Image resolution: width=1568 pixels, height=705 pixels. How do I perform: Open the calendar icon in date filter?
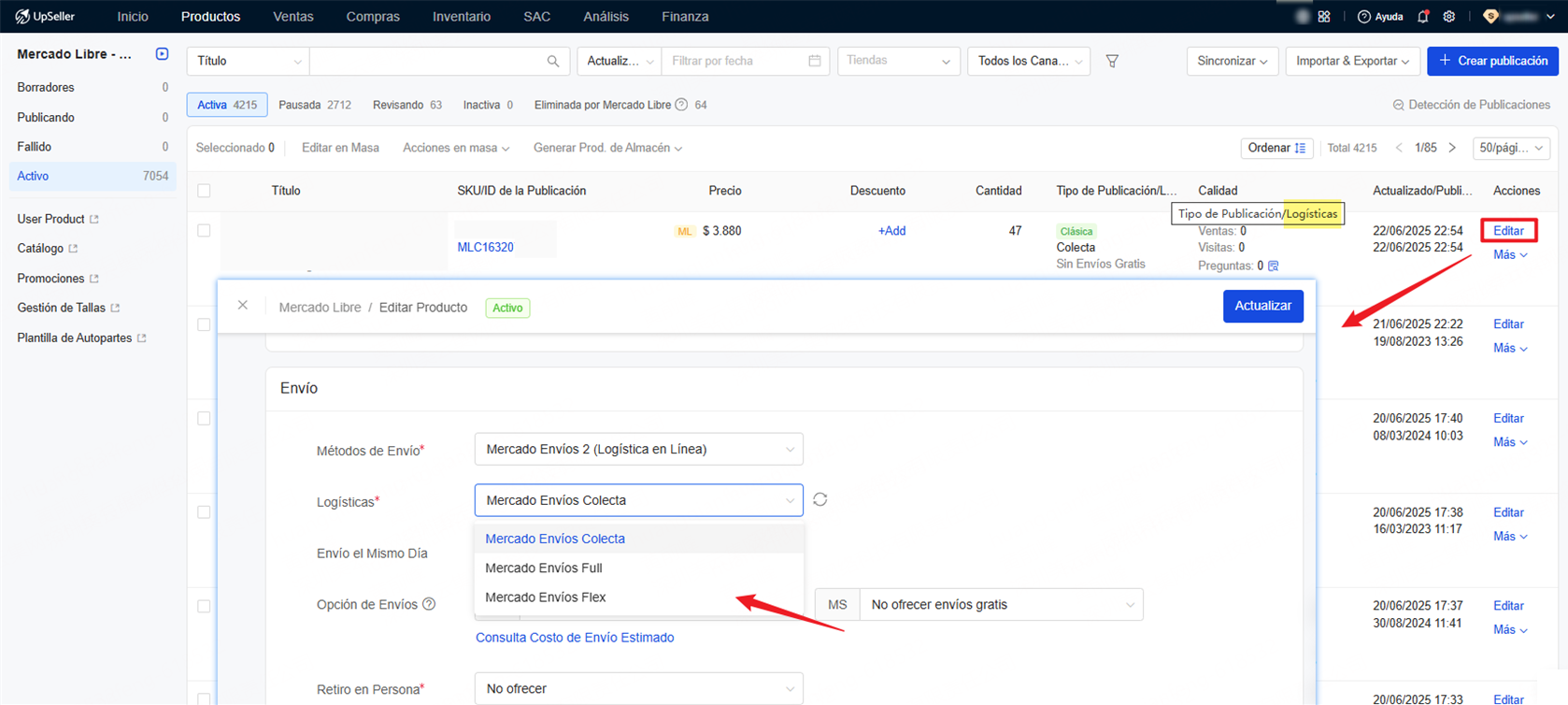coord(815,61)
